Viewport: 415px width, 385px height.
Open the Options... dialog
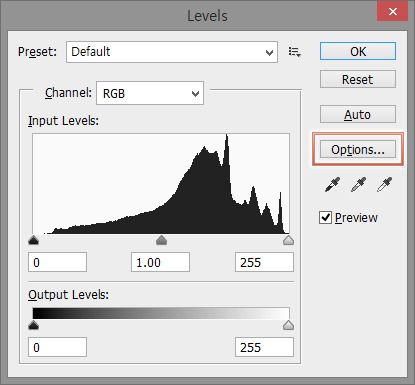pyautogui.click(x=358, y=149)
